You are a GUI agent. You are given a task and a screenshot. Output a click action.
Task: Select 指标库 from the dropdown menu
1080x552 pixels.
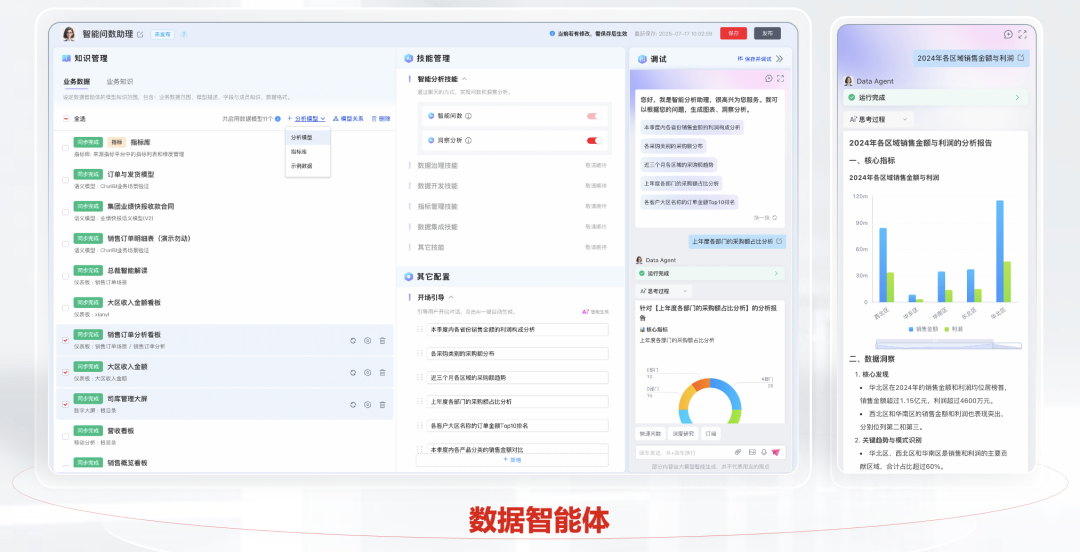pos(299,151)
